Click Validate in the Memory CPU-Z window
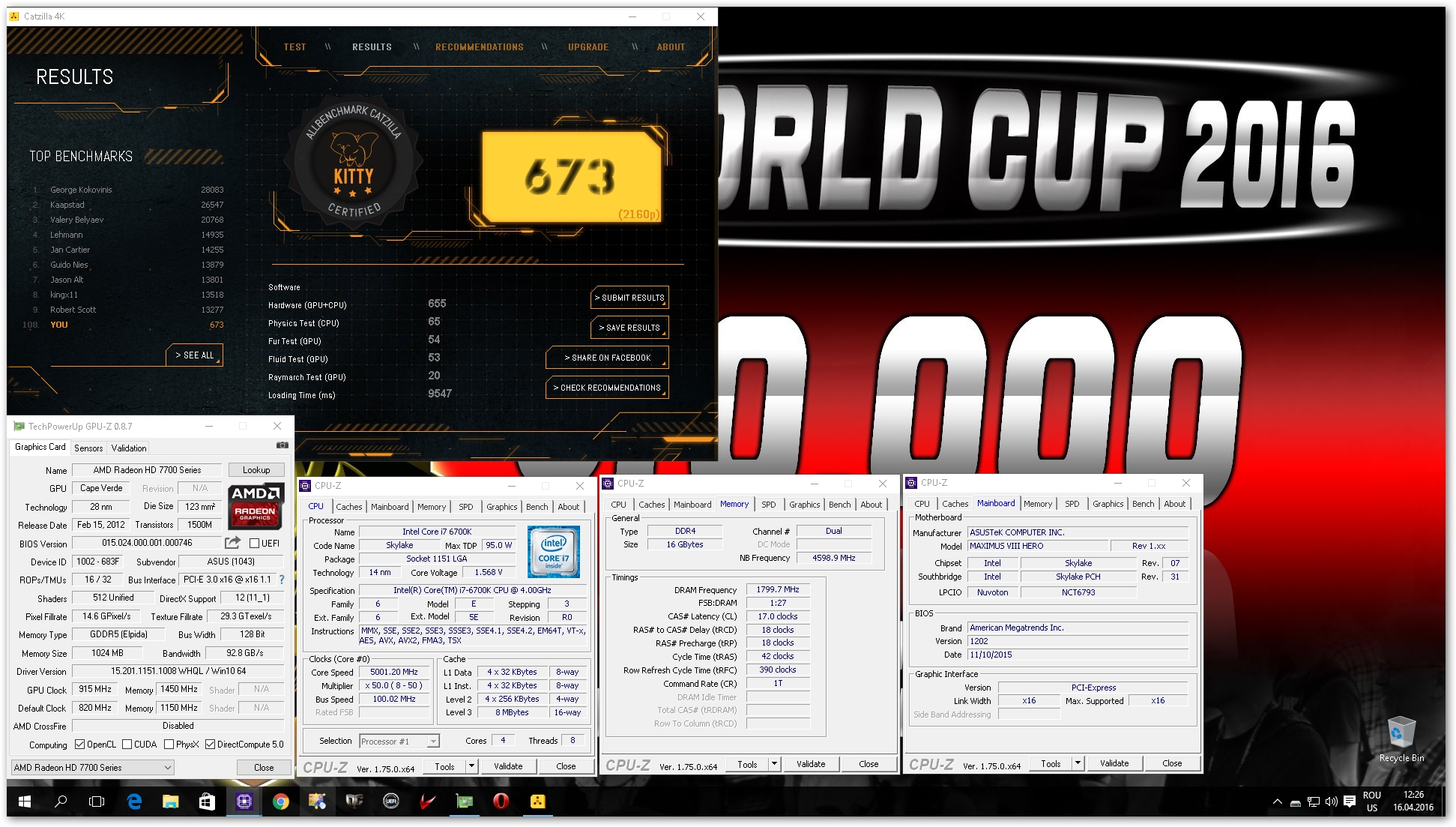The width and height of the screenshot is (1456, 827). pos(811,764)
